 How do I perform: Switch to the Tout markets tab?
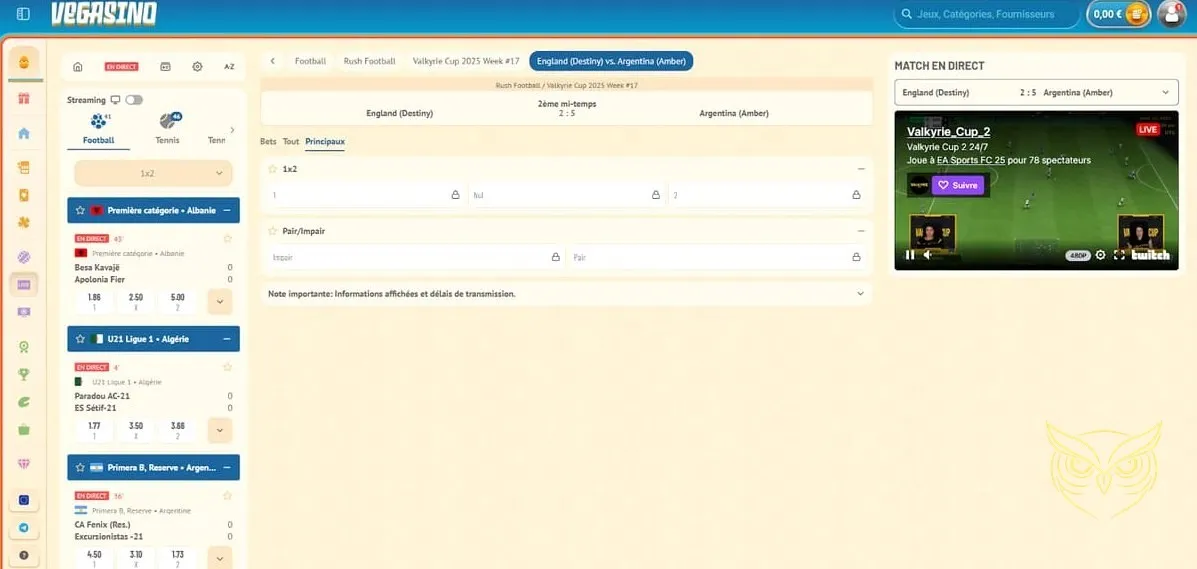[291, 142]
